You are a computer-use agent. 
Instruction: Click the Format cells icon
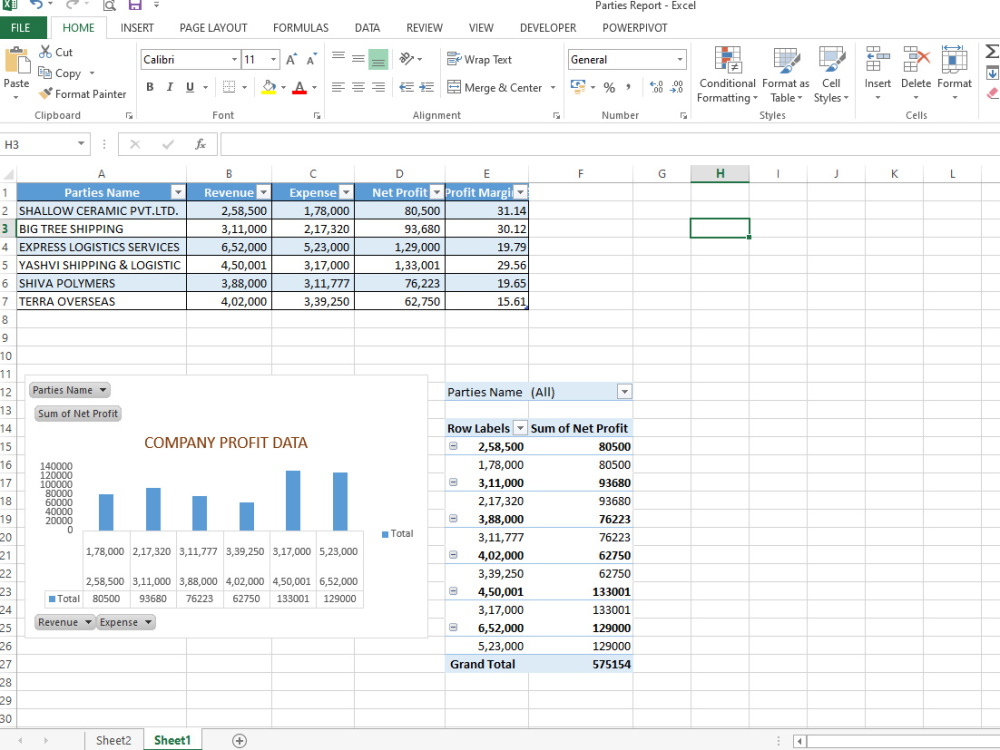point(954,59)
